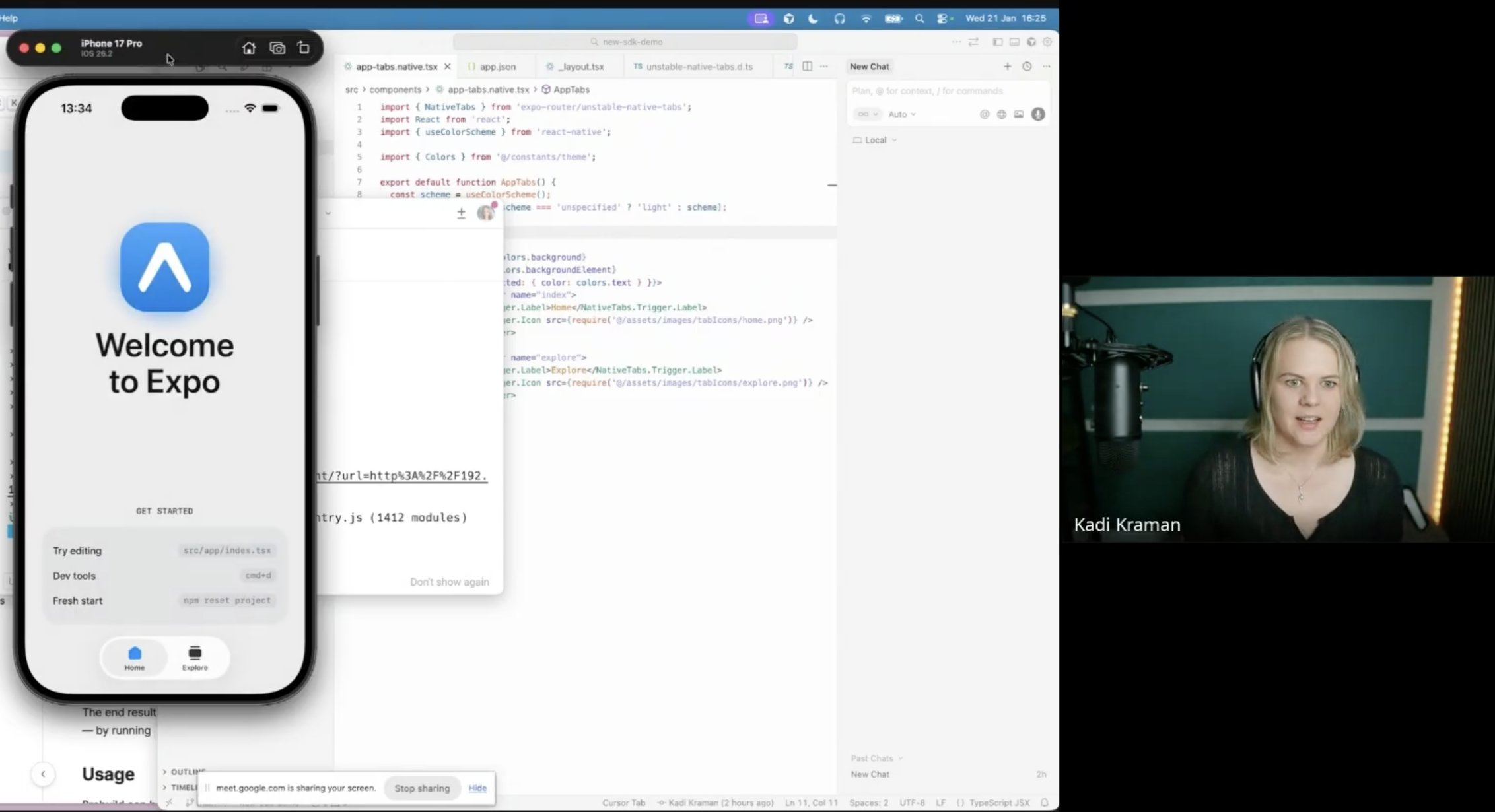This screenshot has width=1495, height=812.
Task: Start a new chat with the plus icon
Action: coord(1007,66)
